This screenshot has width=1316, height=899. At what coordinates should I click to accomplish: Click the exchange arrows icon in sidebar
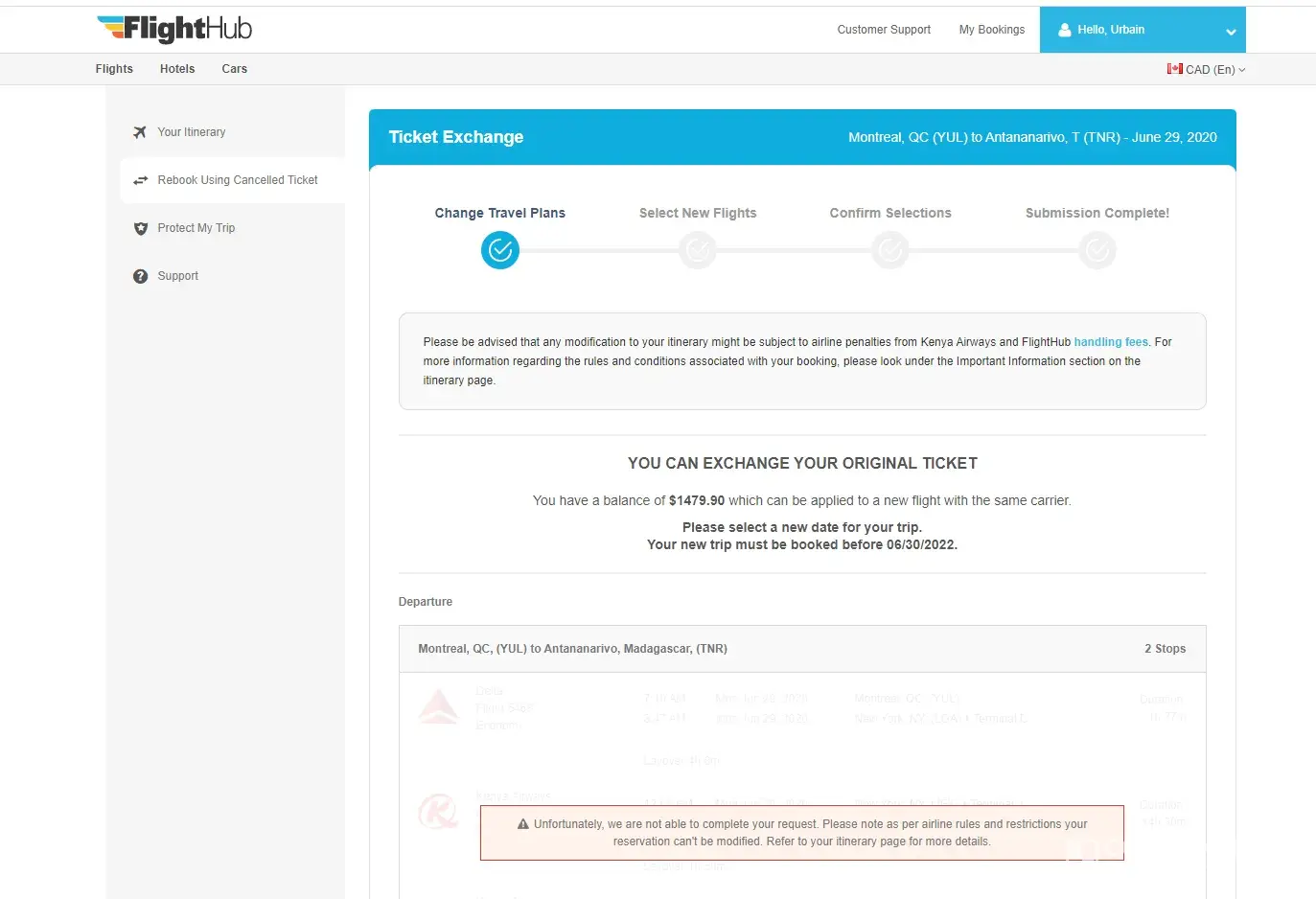click(x=140, y=180)
